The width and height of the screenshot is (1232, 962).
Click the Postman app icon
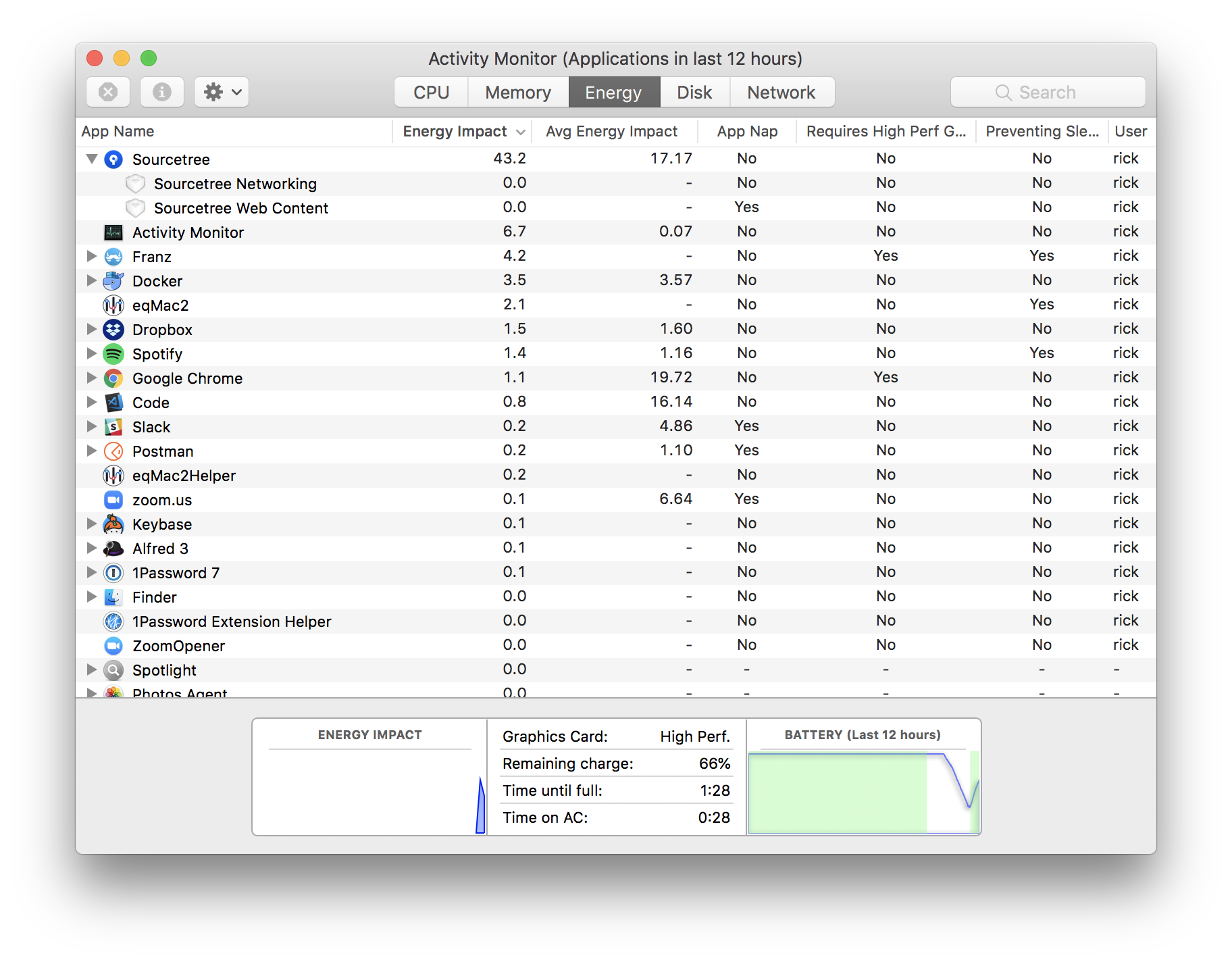click(x=113, y=451)
